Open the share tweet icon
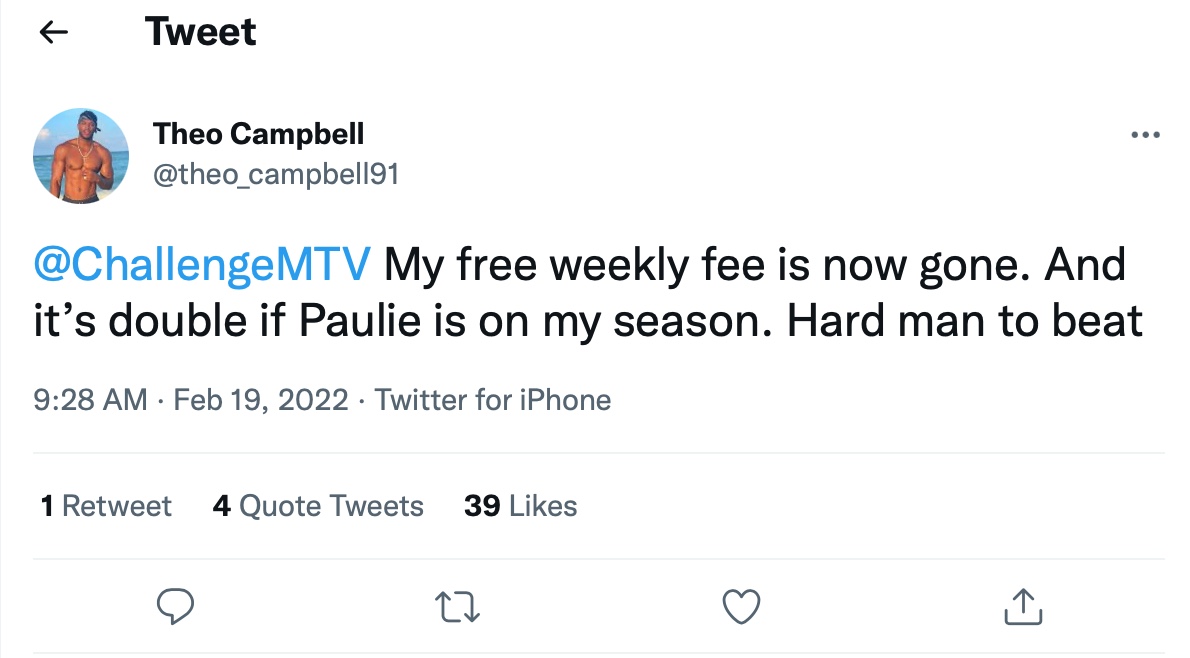1190x658 pixels. coord(1022,605)
